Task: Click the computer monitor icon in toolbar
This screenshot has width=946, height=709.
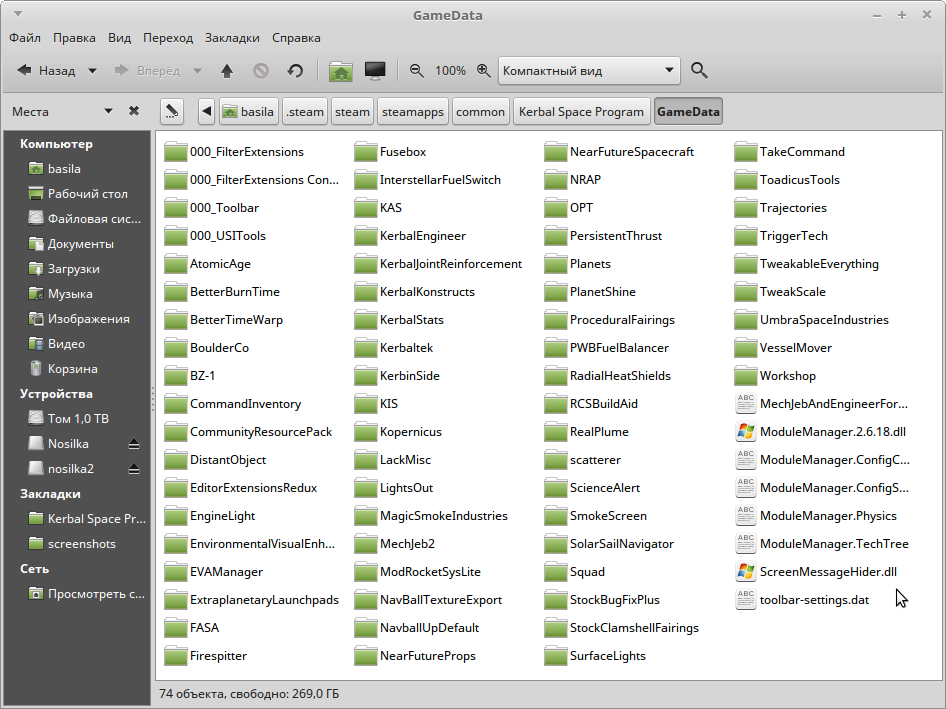Action: coord(375,71)
